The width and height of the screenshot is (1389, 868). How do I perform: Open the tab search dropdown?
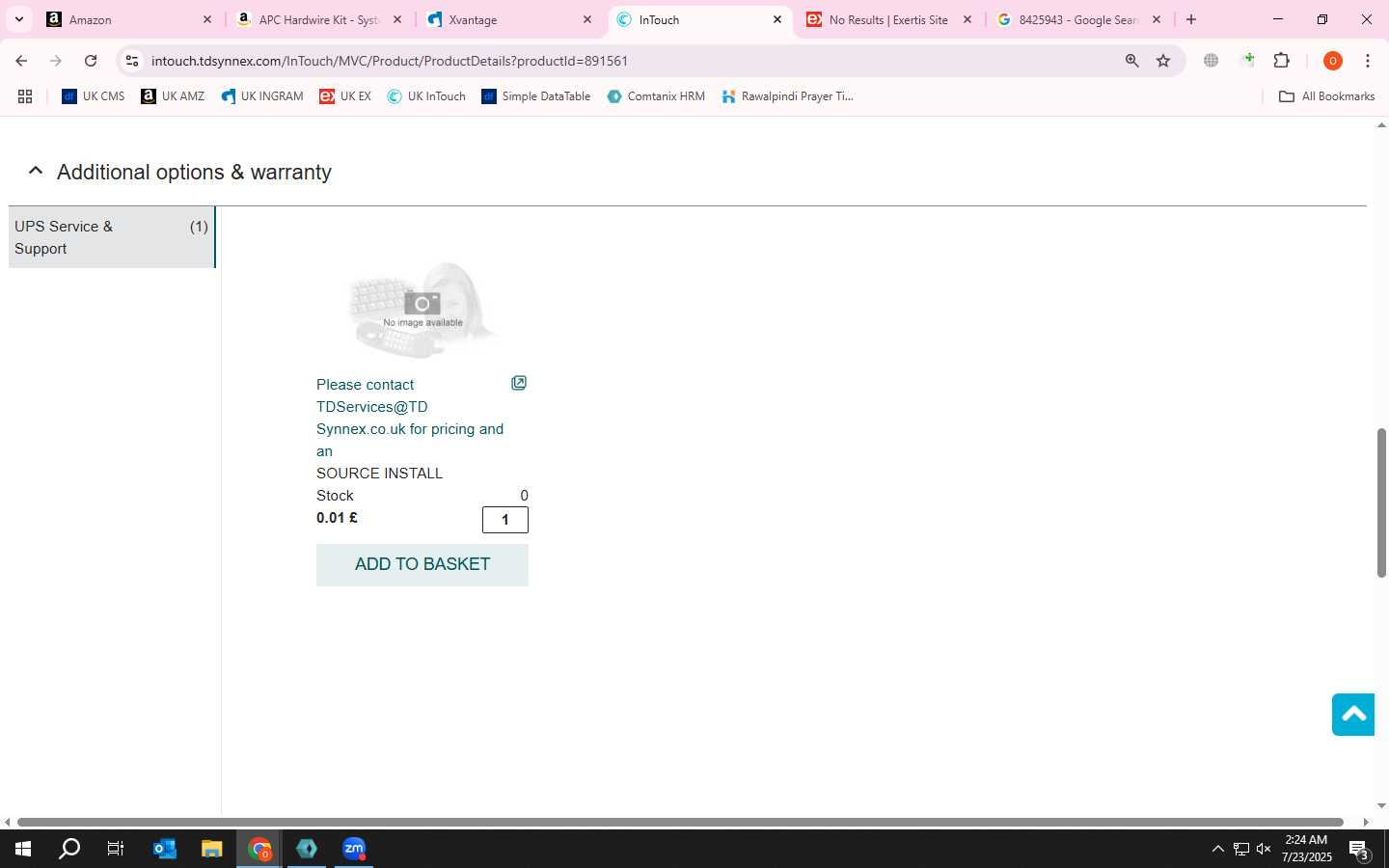[18, 19]
